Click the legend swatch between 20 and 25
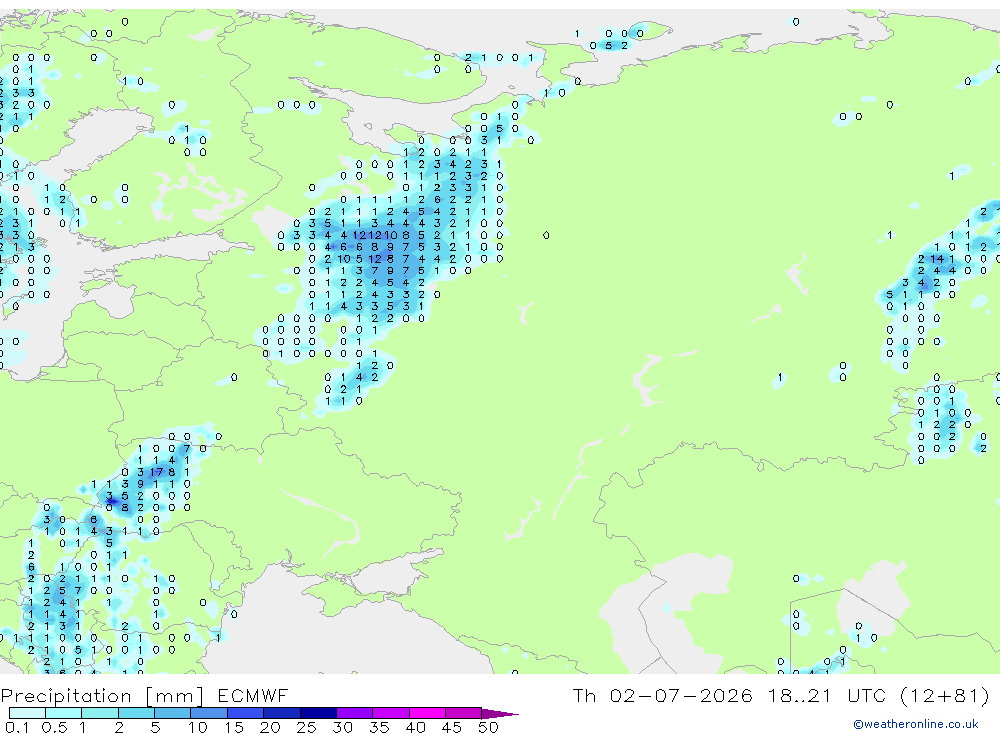 pos(281,713)
